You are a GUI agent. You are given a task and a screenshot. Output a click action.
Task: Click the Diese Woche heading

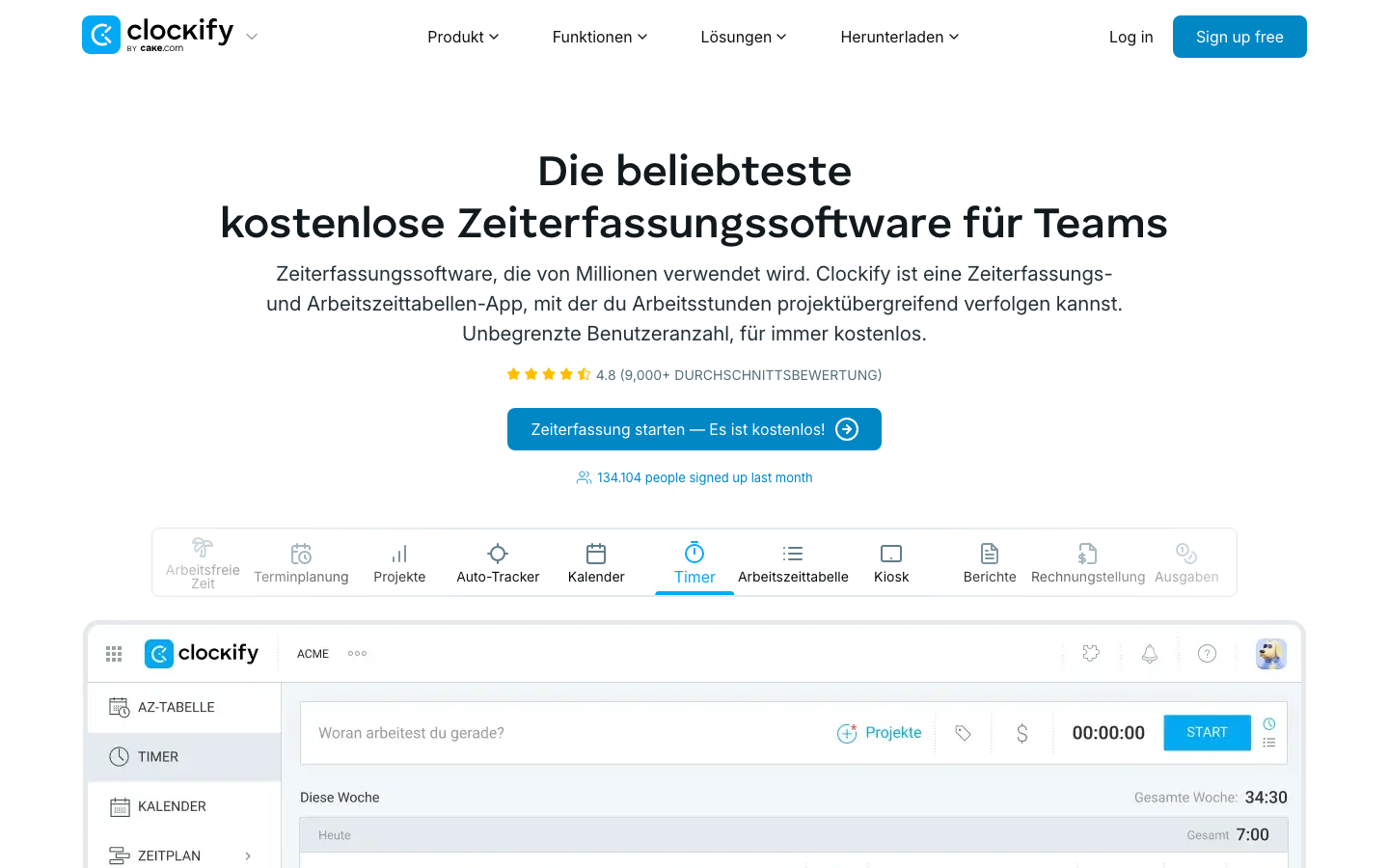pos(340,798)
